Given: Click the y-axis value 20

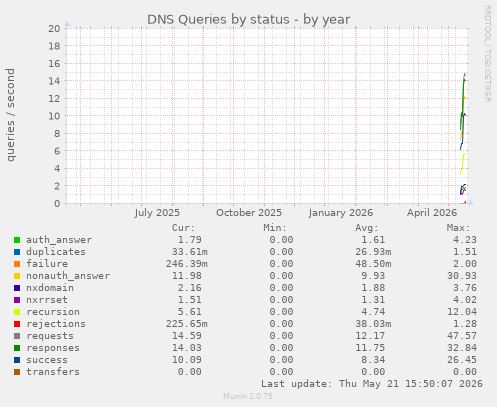Looking at the screenshot, I should click(54, 28).
